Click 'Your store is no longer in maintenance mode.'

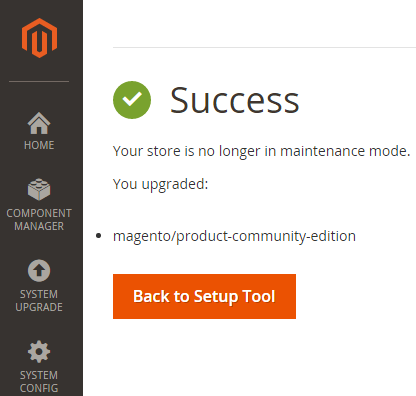(261, 152)
